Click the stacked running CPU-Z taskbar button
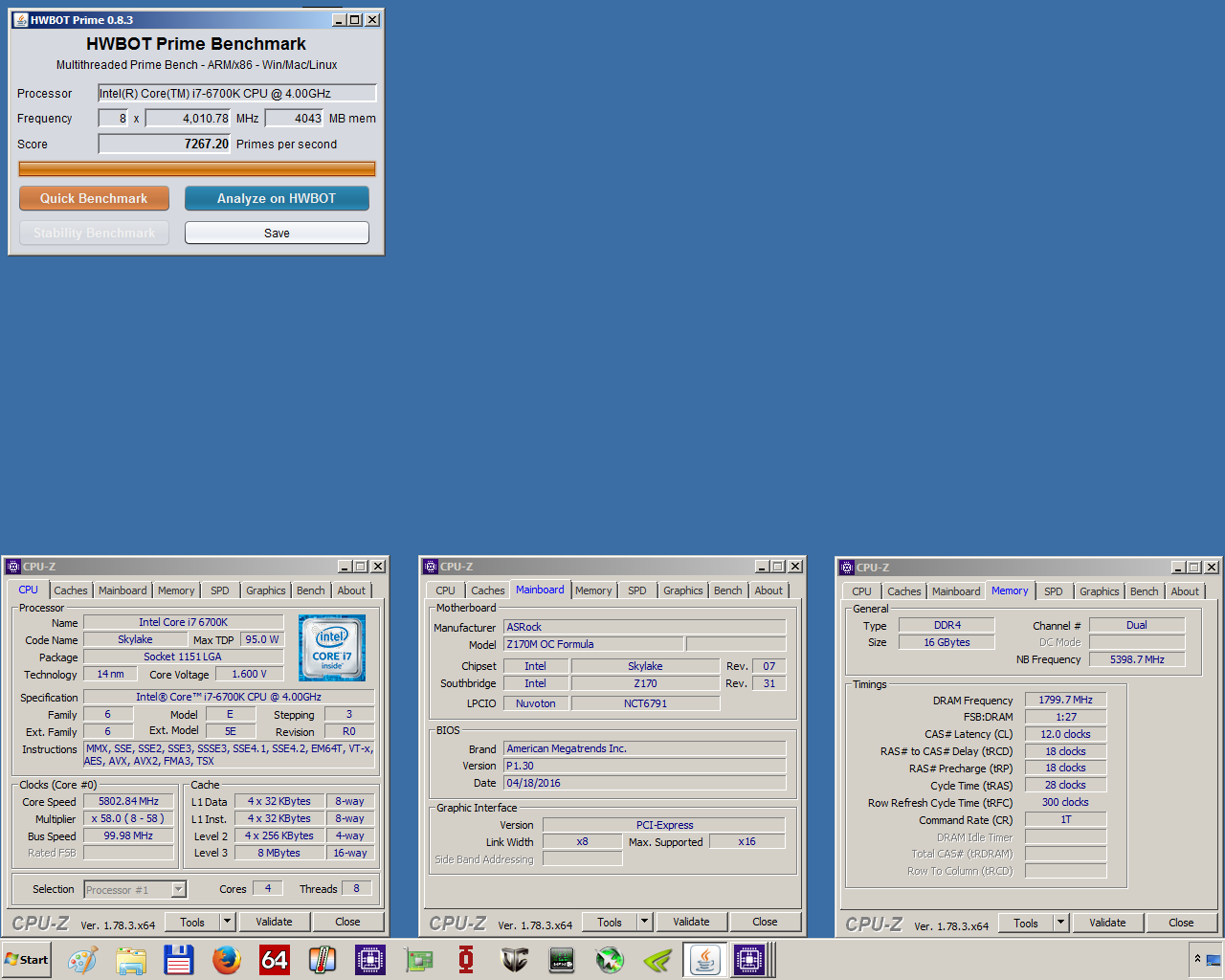 (753, 959)
